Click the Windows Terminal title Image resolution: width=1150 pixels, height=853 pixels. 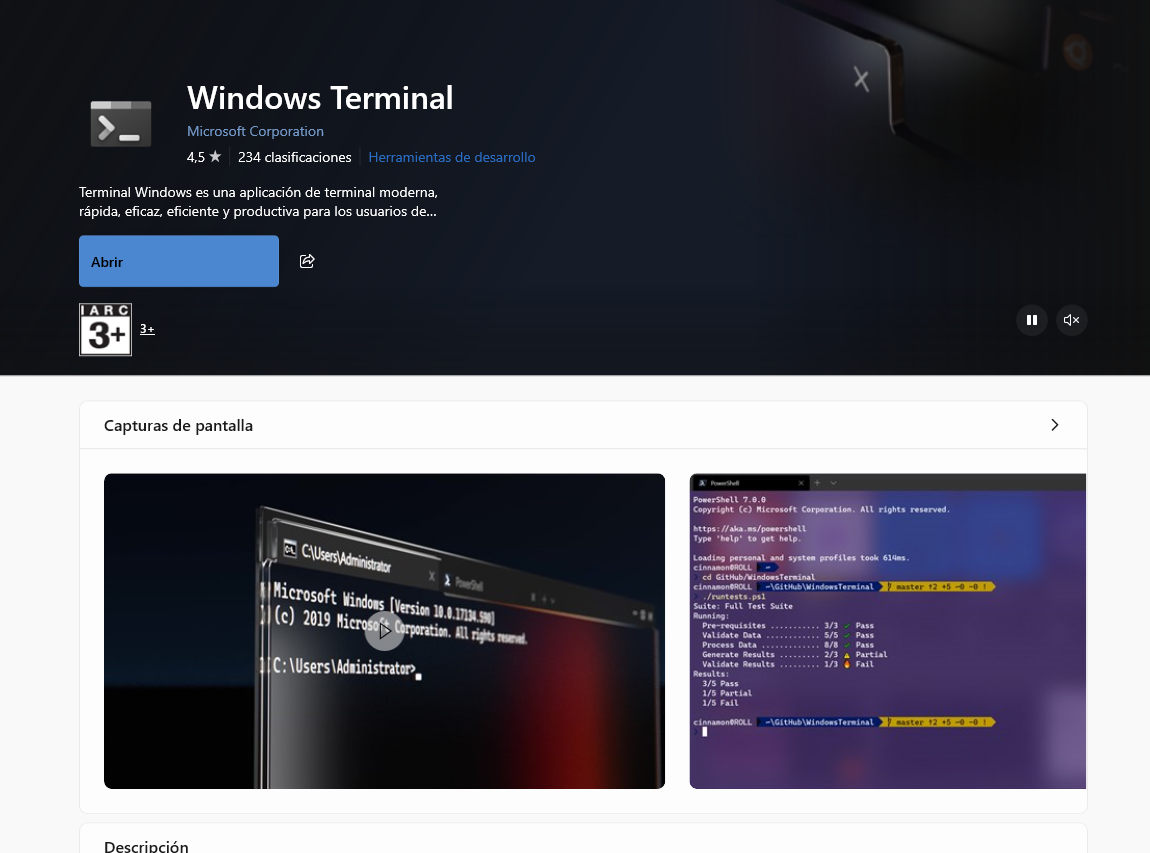[x=320, y=98]
